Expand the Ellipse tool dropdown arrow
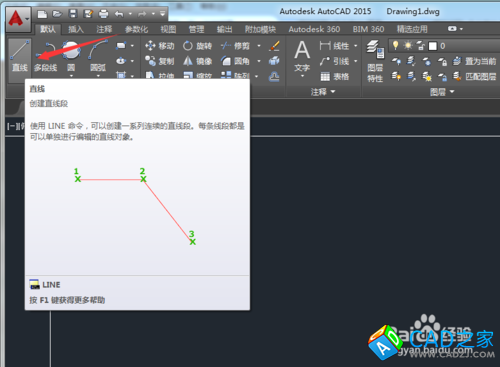500x367 pixels. click(x=132, y=61)
